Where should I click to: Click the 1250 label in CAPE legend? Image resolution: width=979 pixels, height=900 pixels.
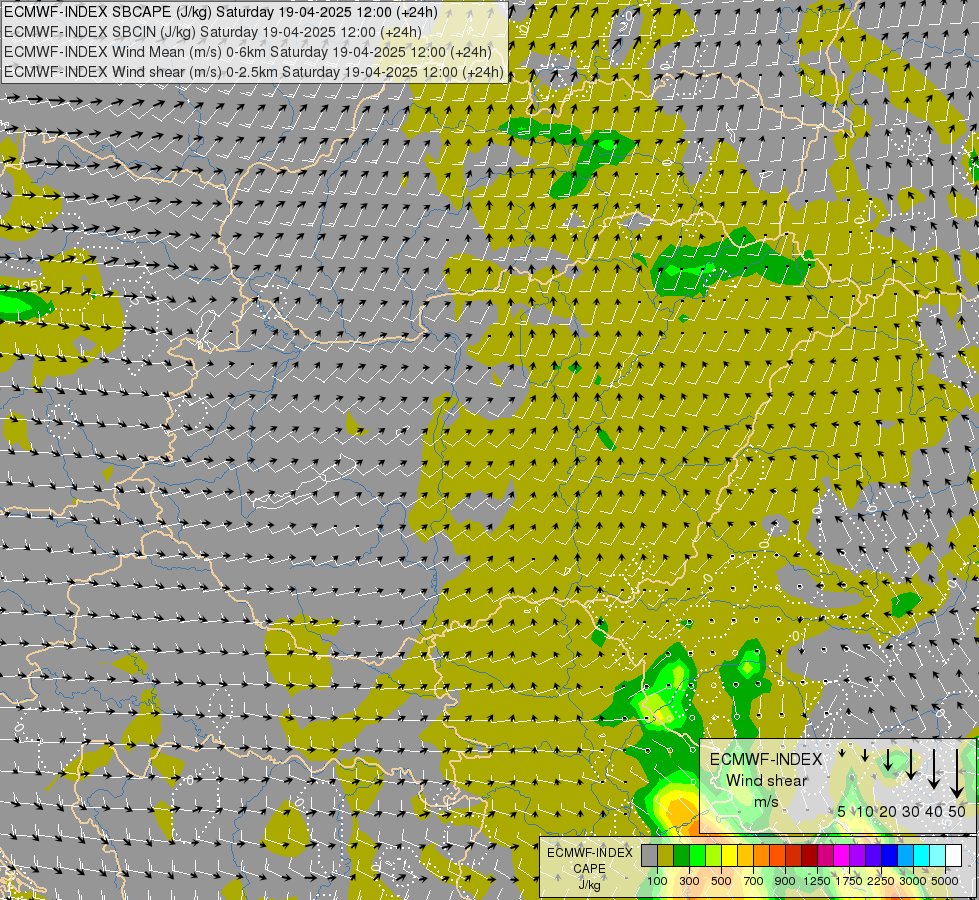(x=817, y=881)
